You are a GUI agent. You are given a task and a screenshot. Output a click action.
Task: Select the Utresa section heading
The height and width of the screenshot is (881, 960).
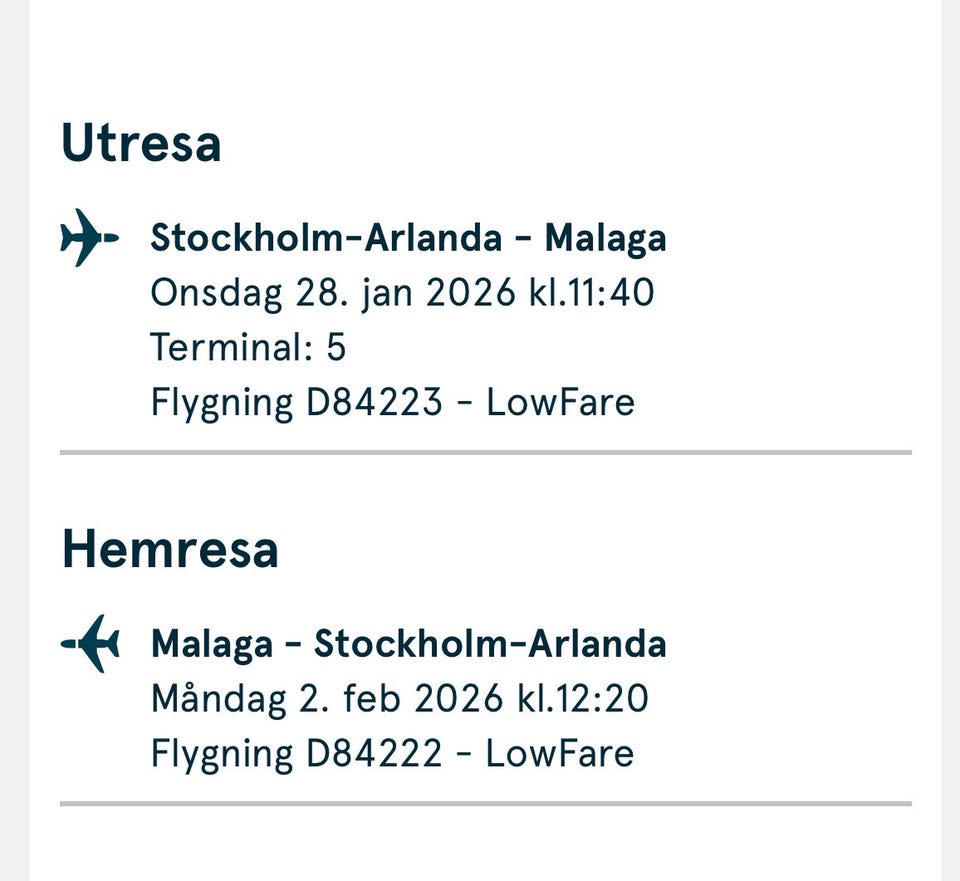tap(141, 142)
